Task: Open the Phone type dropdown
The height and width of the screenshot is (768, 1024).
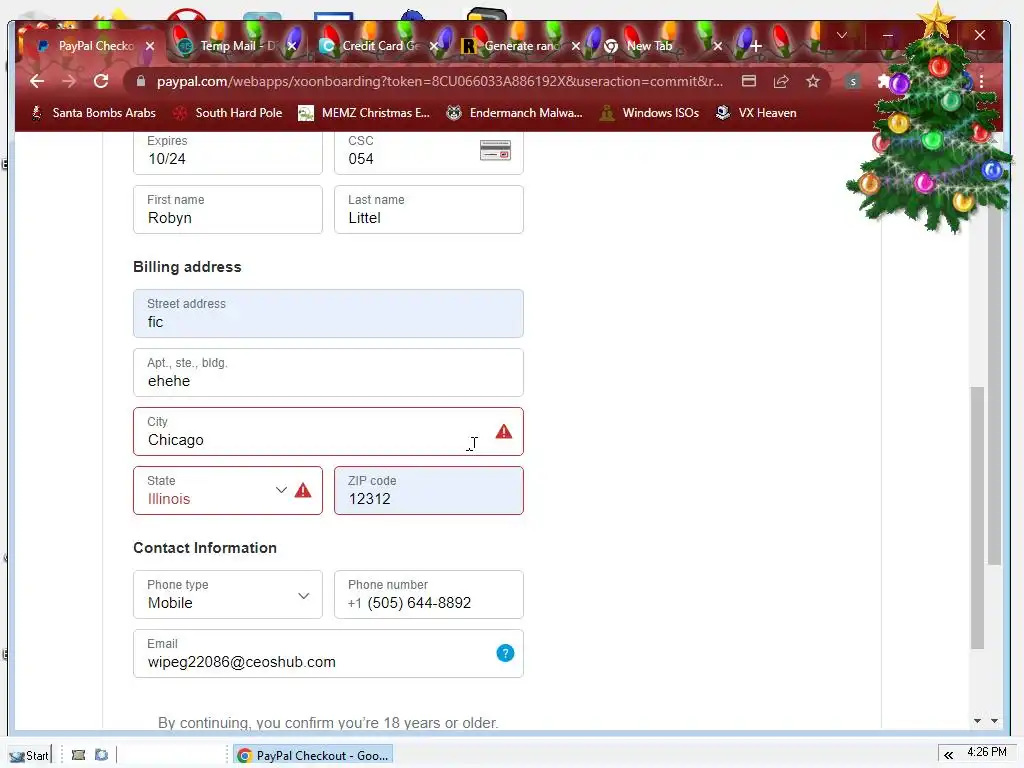Action: click(x=228, y=595)
